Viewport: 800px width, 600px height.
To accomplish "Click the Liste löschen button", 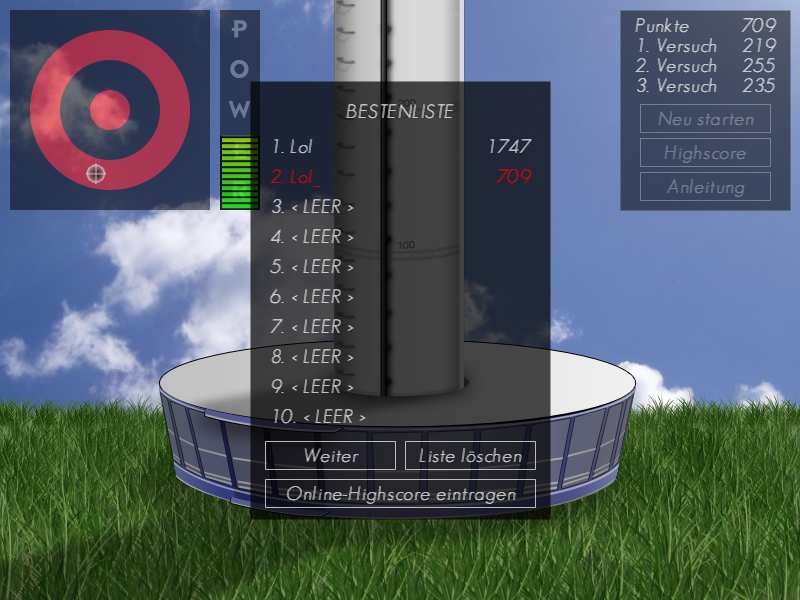I will pyautogui.click(x=470, y=456).
